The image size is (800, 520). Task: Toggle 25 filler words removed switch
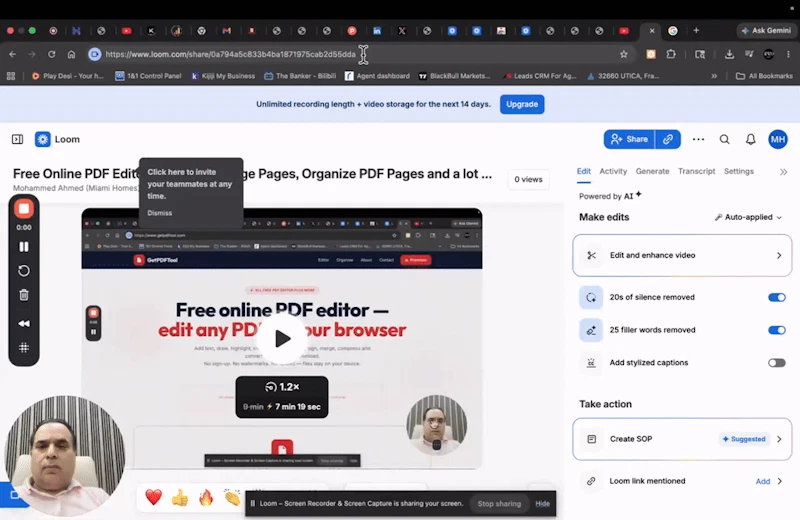point(777,330)
